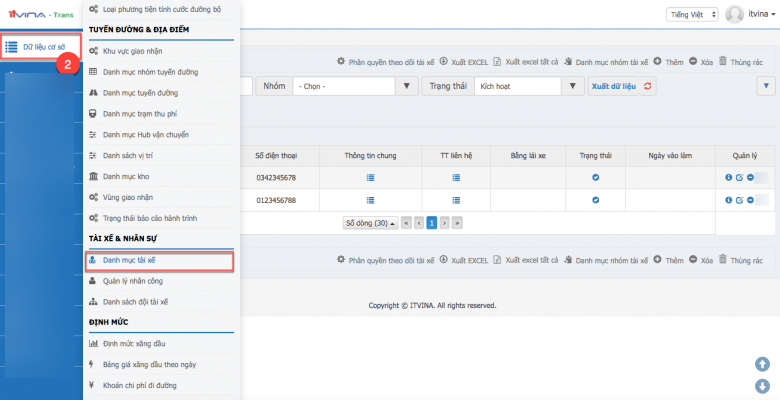Toggle Trạng thái check for row 0342345678
Viewport: 780px width, 400px height.
595,177
